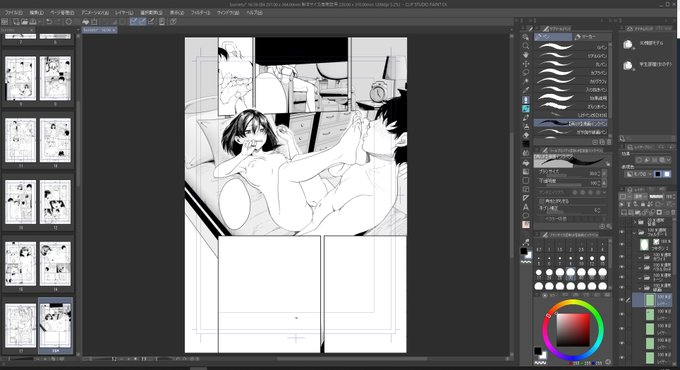Choose brush size preset 30
The width and height of the screenshot is (680, 370).
570,273
